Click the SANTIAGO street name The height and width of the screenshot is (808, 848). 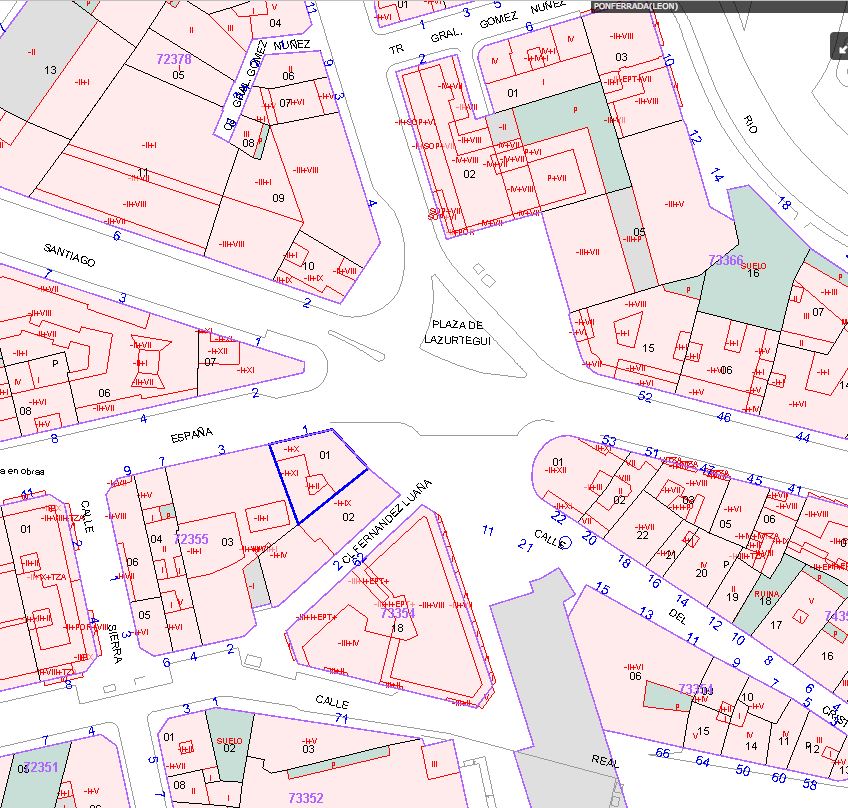click(69, 254)
